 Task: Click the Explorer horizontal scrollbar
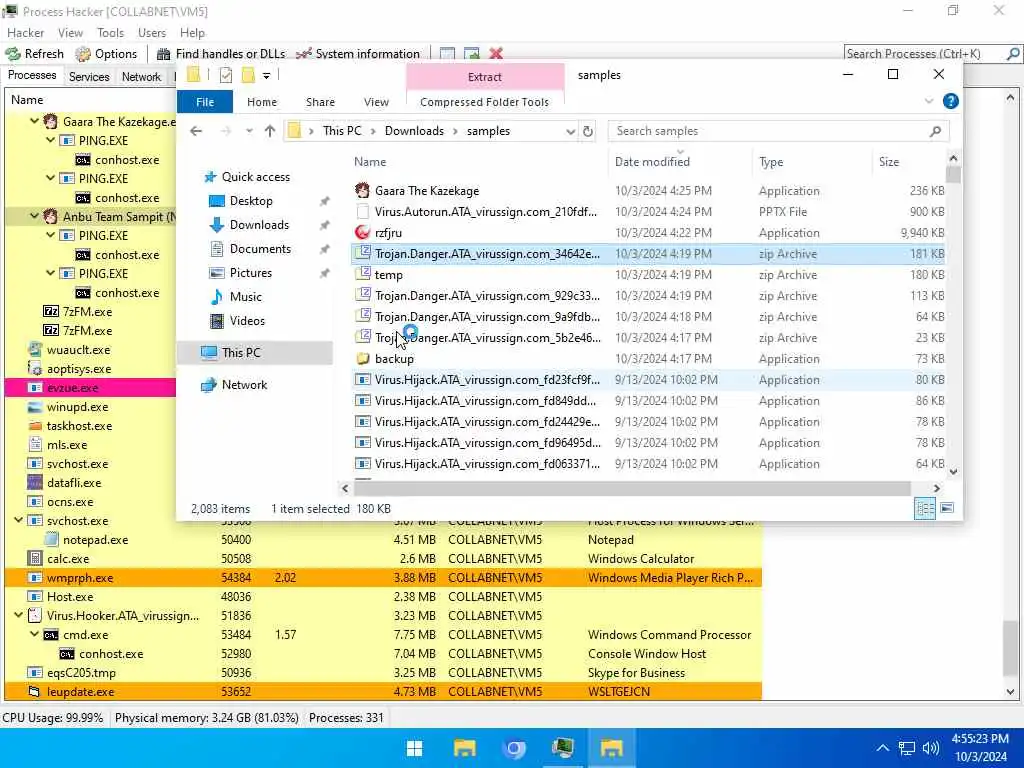(x=630, y=488)
